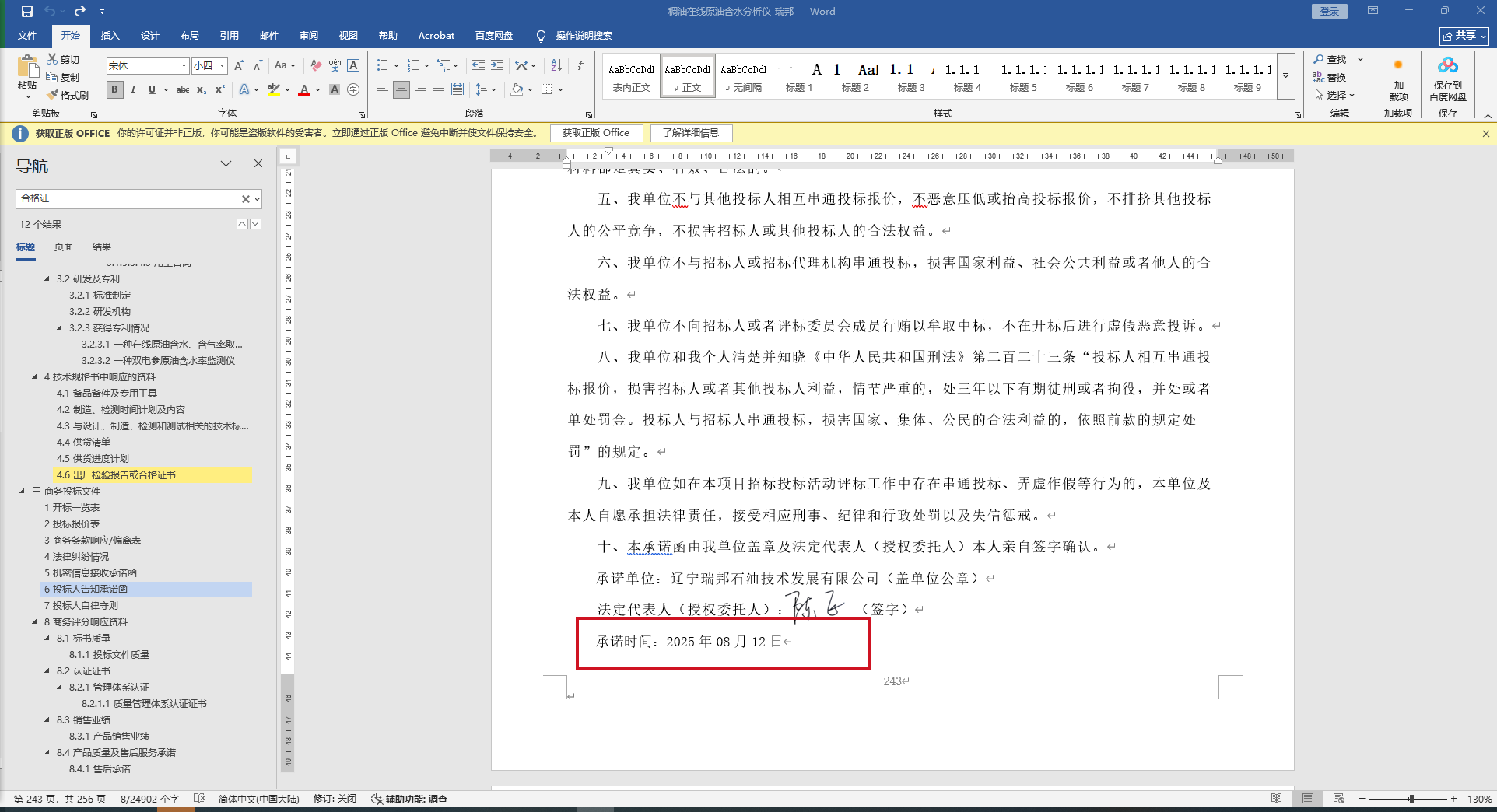1497x812 pixels.
Task: Open the 布局 (Layout) ribbon tab
Action: [x=190, y=36]
